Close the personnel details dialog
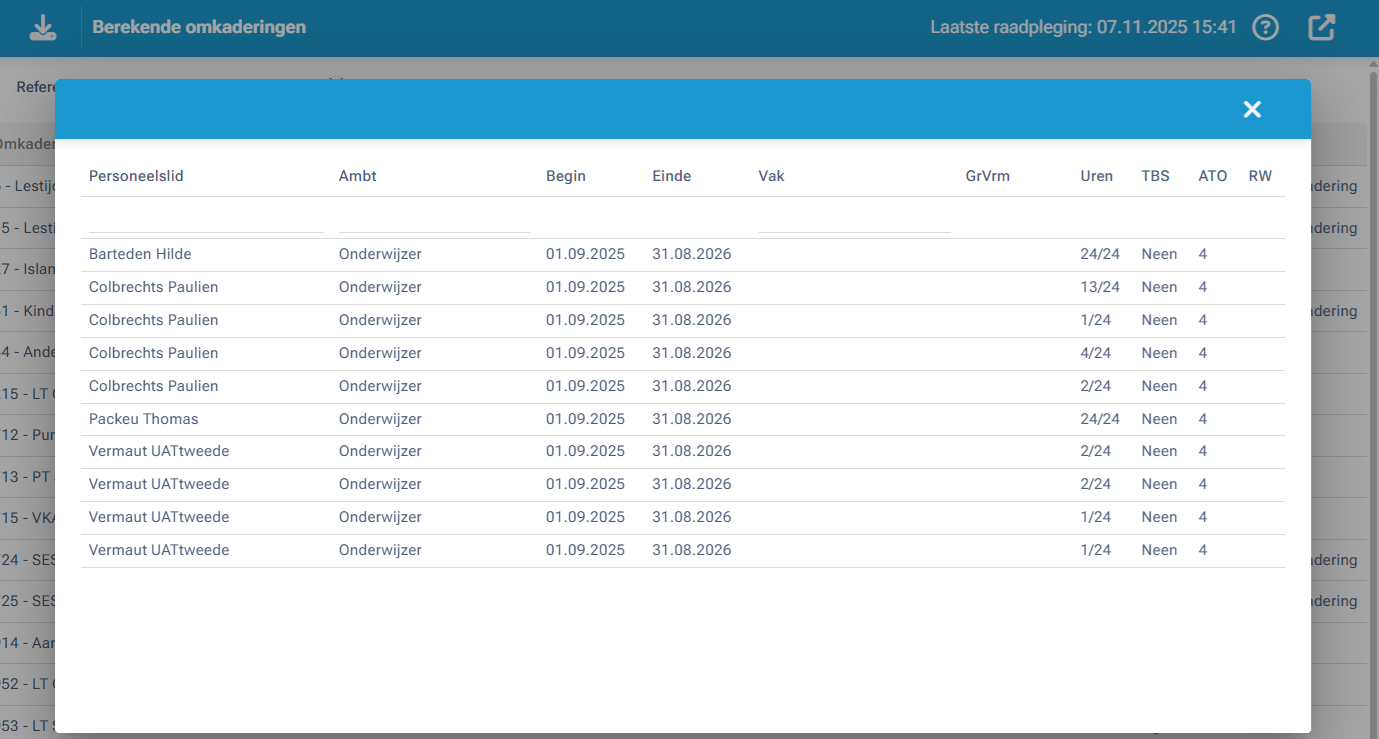The width and height of the screenshot is (1379, 739). [1252, 109]
